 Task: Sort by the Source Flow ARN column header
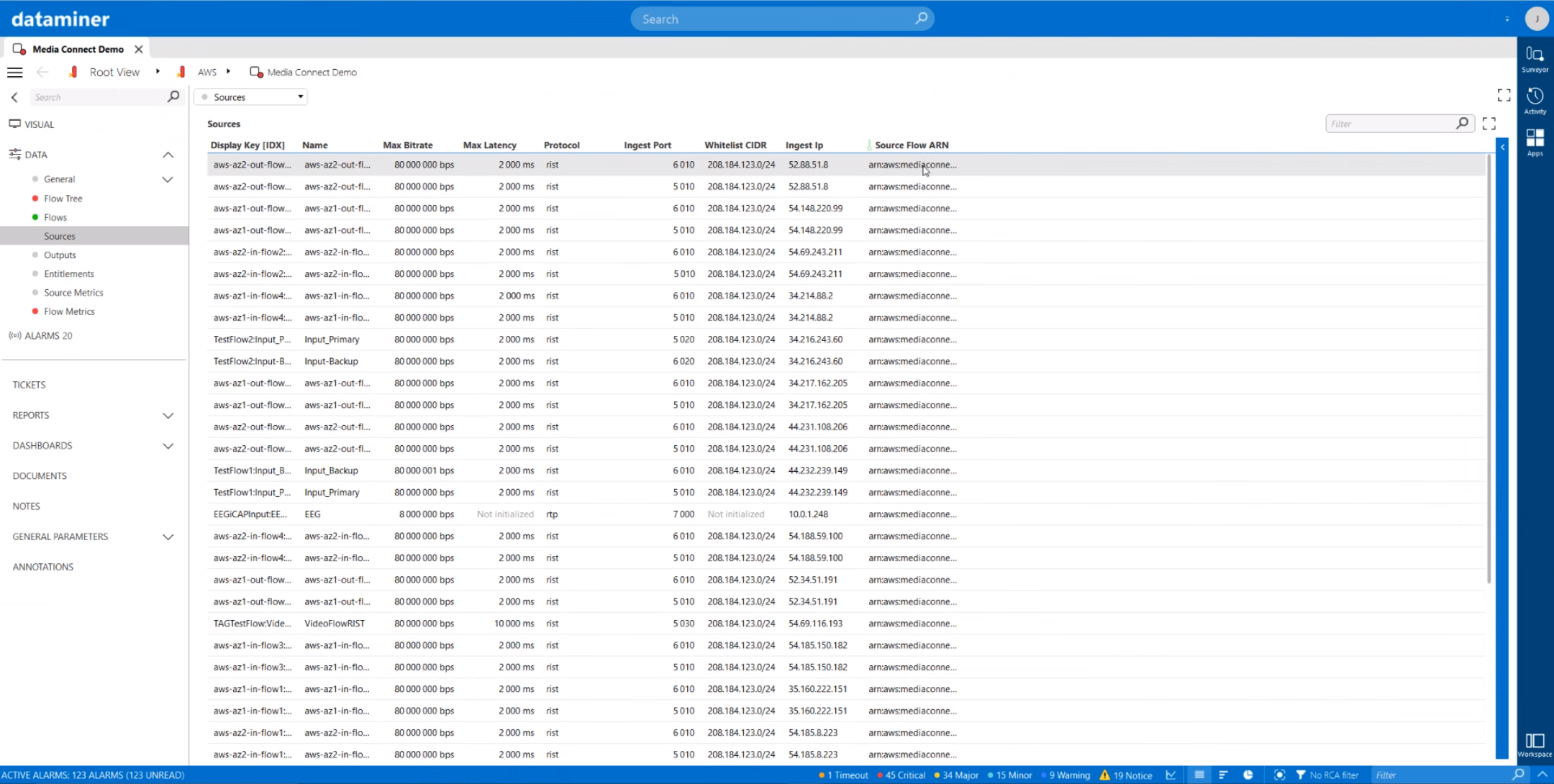click(x=912, y=145)
